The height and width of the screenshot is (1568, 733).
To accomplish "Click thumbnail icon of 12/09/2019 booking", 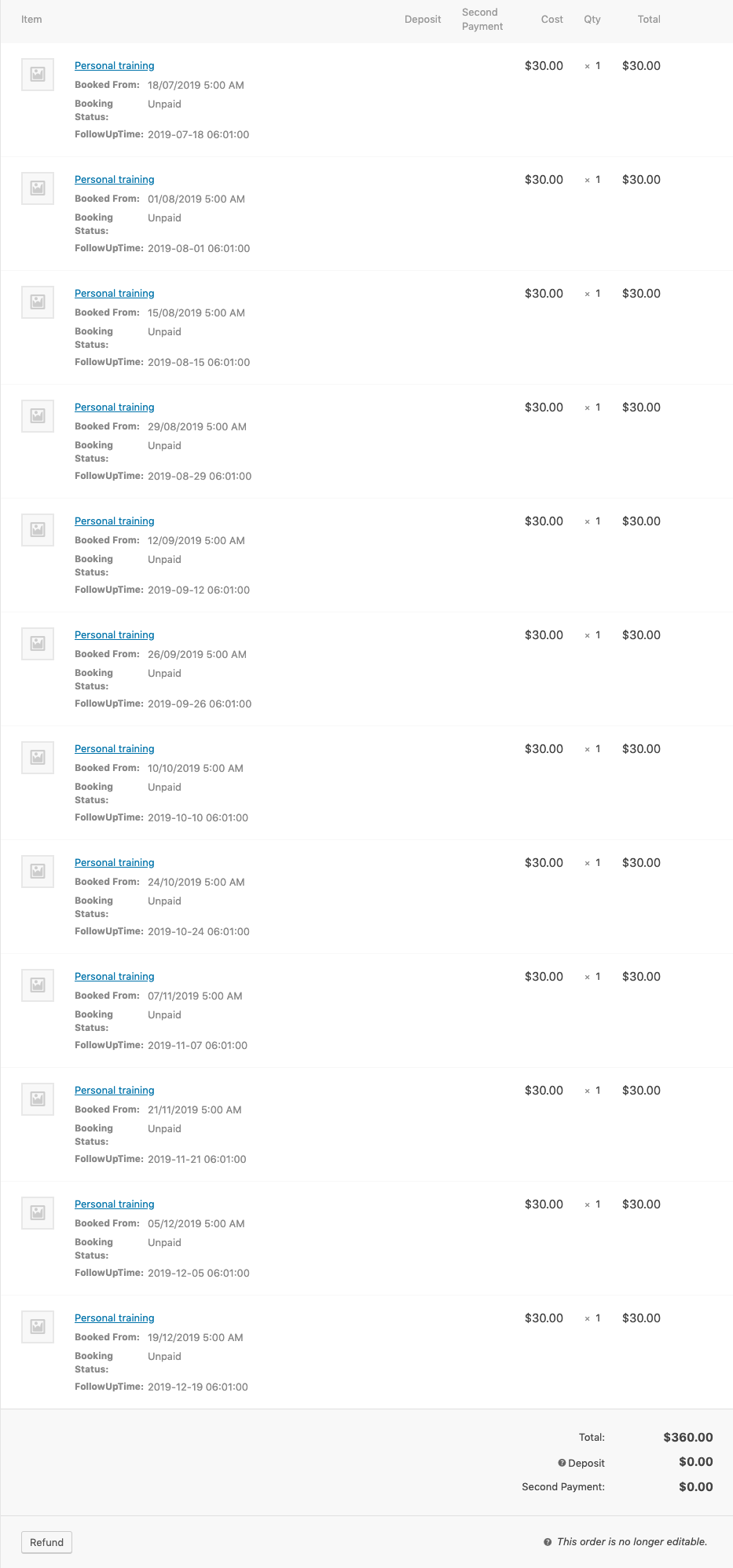I will (38, 530).
